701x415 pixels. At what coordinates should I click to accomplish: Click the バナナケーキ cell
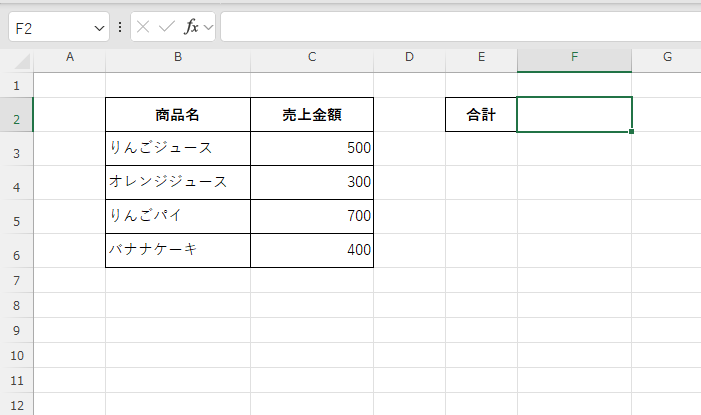coord(178,250)
